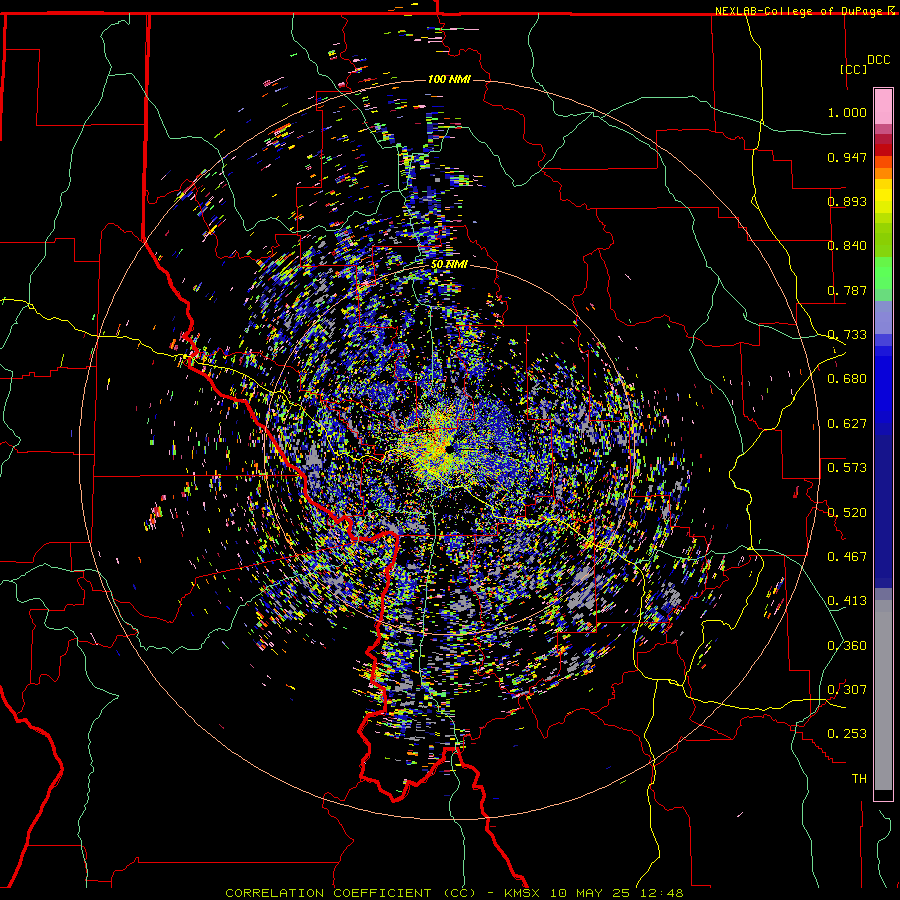The height and width of the screenshot is (900, 900).
Task: Pick the lavender segment of the color scale
Action: (x=883, y=317)
